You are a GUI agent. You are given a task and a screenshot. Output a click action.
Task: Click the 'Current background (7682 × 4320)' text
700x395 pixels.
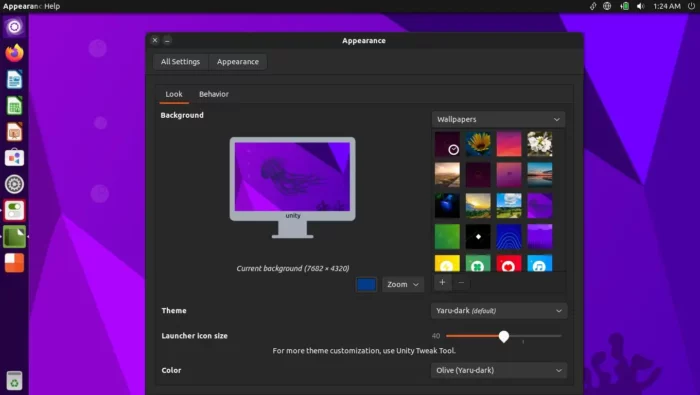click(x=293, y=269)
